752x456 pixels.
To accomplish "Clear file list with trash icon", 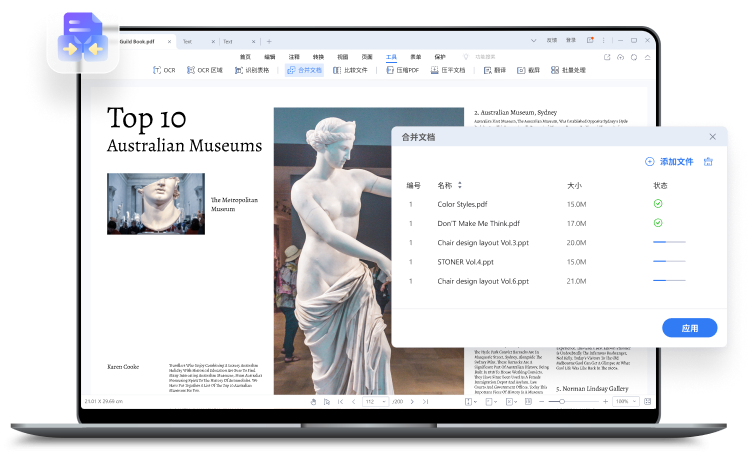I will point(708,161).
